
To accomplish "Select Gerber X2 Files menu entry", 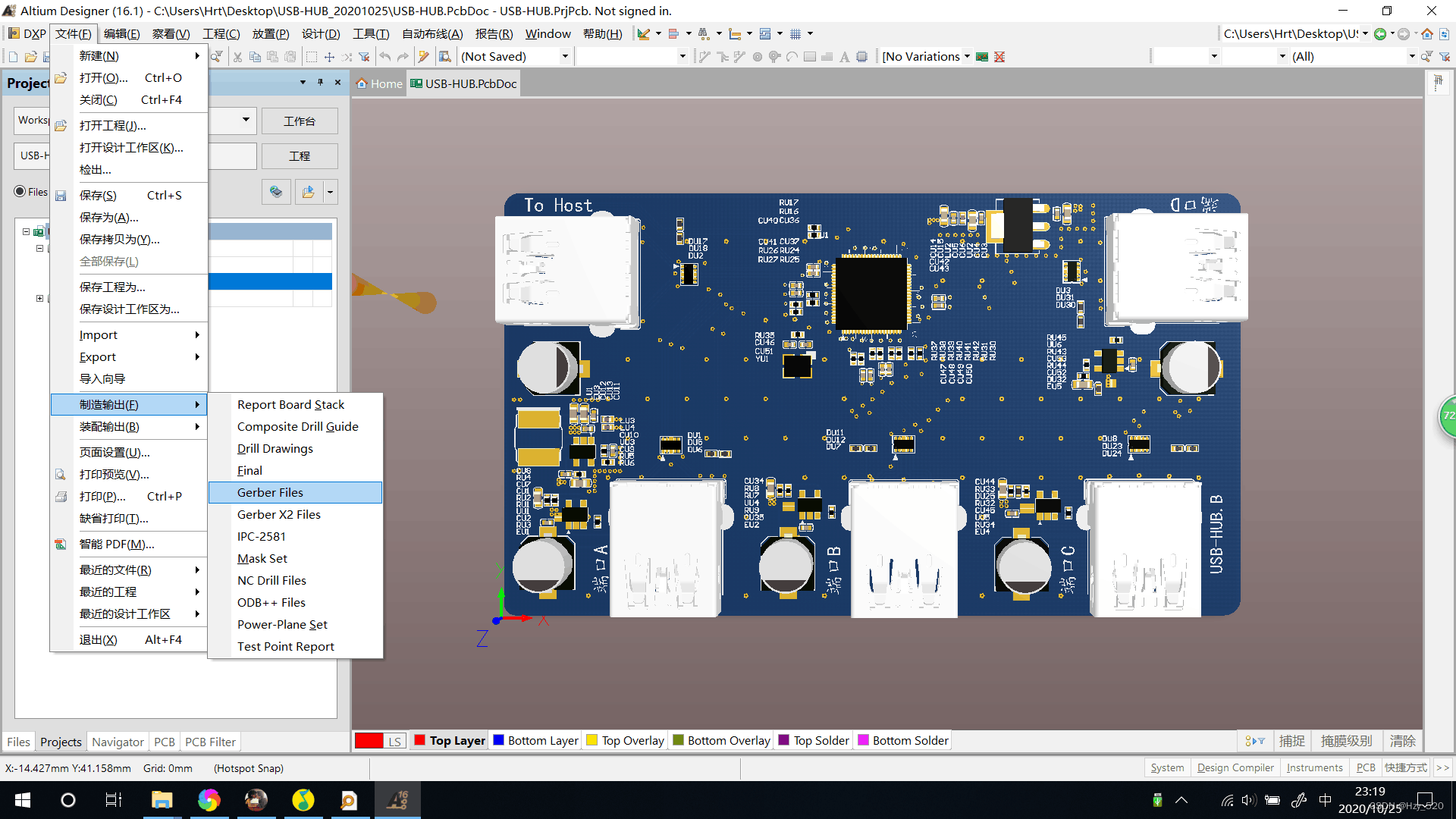I will point(295,515).
